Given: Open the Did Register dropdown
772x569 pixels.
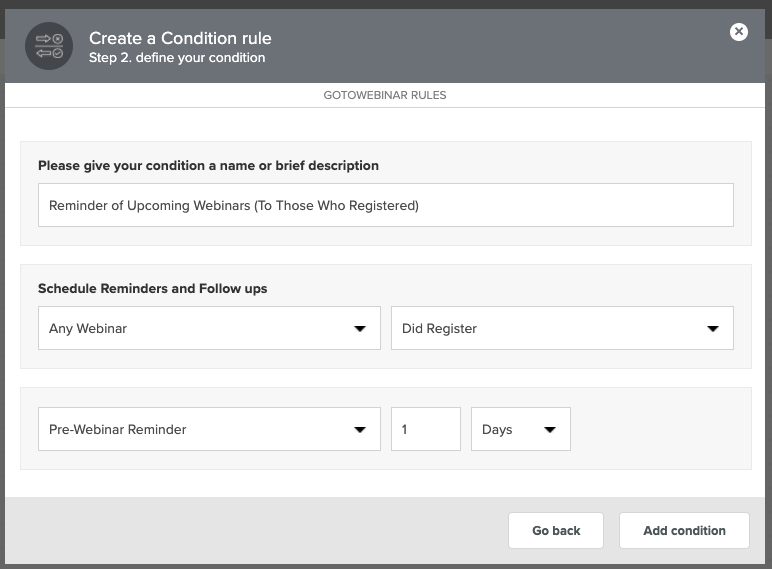Looking at the screenshot, I should click(x=562, y=328).
